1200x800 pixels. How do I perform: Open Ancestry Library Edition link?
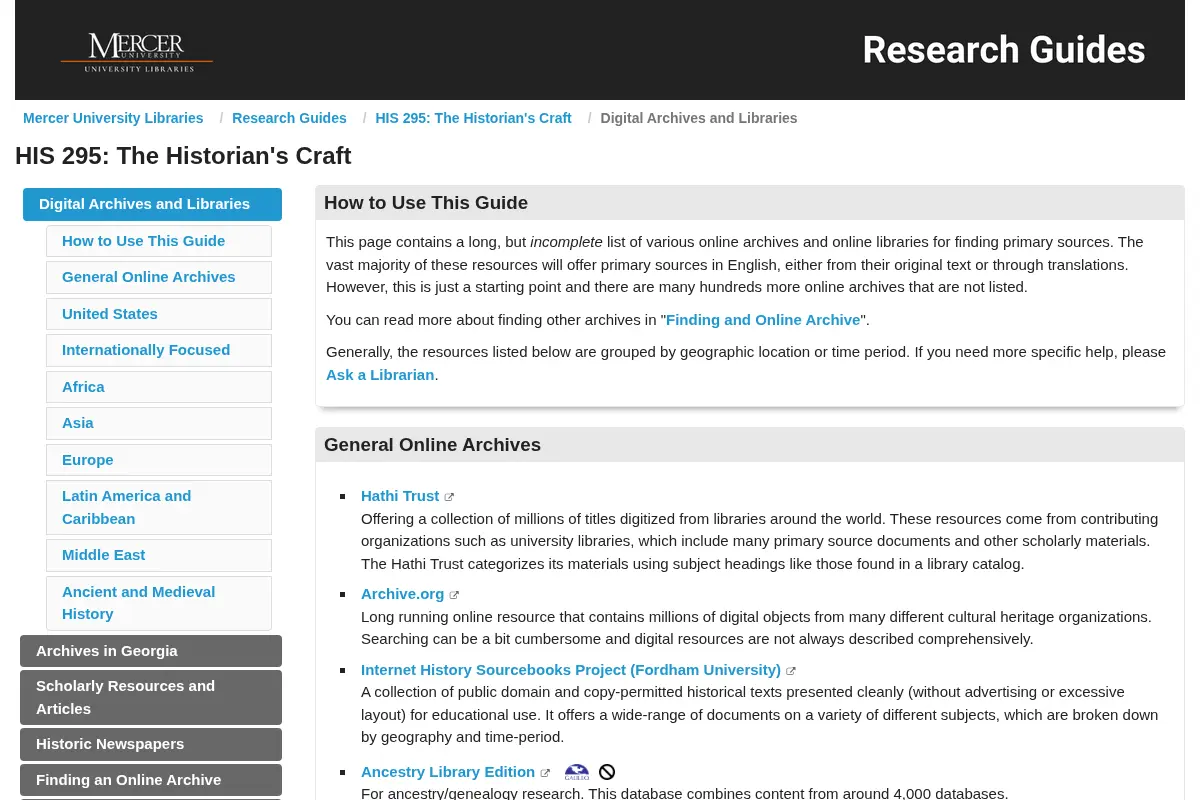click(x=448, y=772)
